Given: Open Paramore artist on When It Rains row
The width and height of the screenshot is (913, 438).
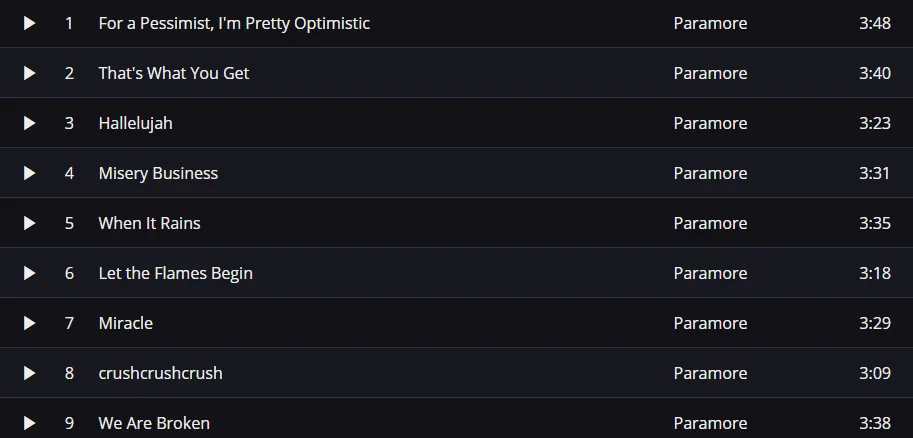Looking at the screenshot, I should [710, 224].
